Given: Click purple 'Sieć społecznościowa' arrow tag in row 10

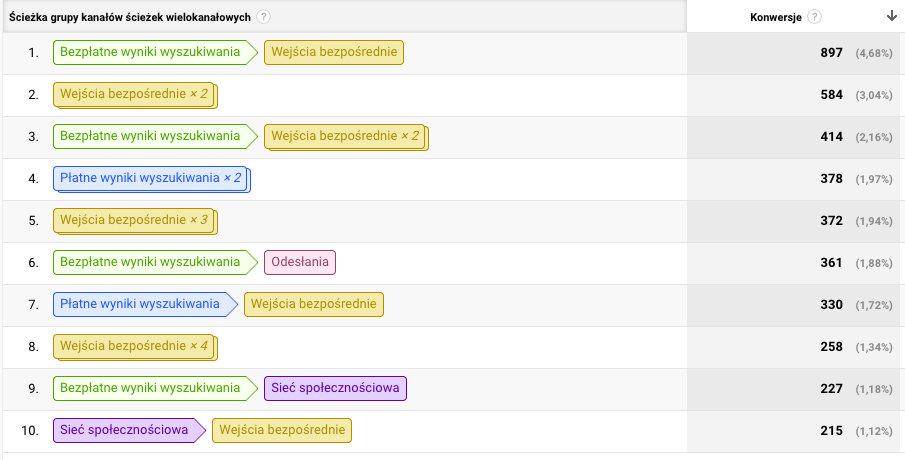Looking at the screenshot, I should 129,431.
